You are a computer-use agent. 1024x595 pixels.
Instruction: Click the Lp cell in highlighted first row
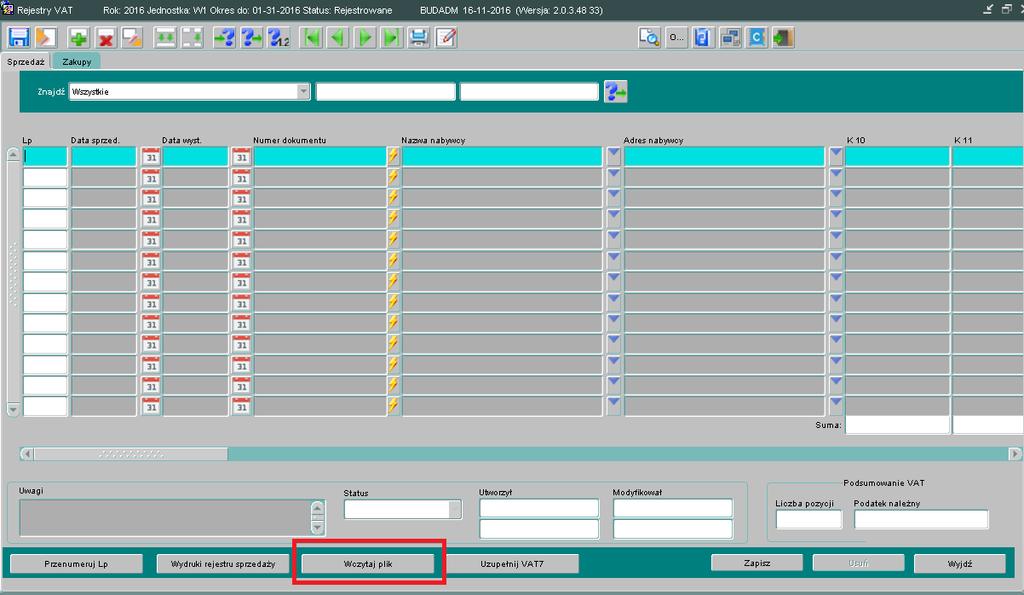click(x=45, y=157)
